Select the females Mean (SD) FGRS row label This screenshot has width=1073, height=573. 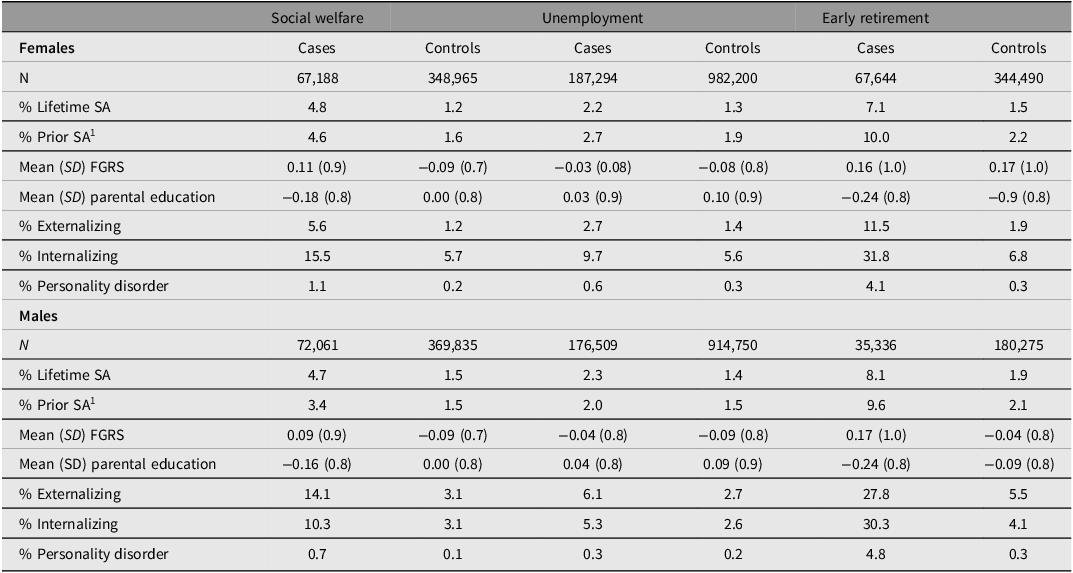coord(72,168)
